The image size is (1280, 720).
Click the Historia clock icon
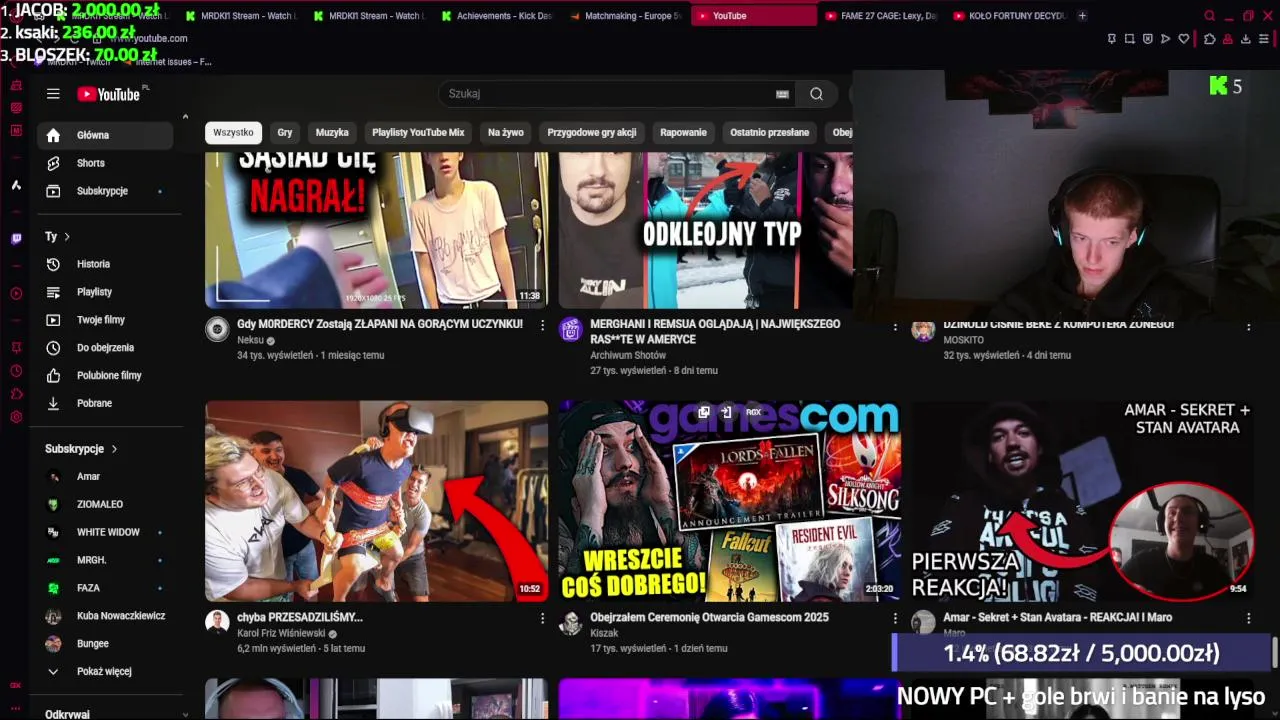[x=53, y=264]
